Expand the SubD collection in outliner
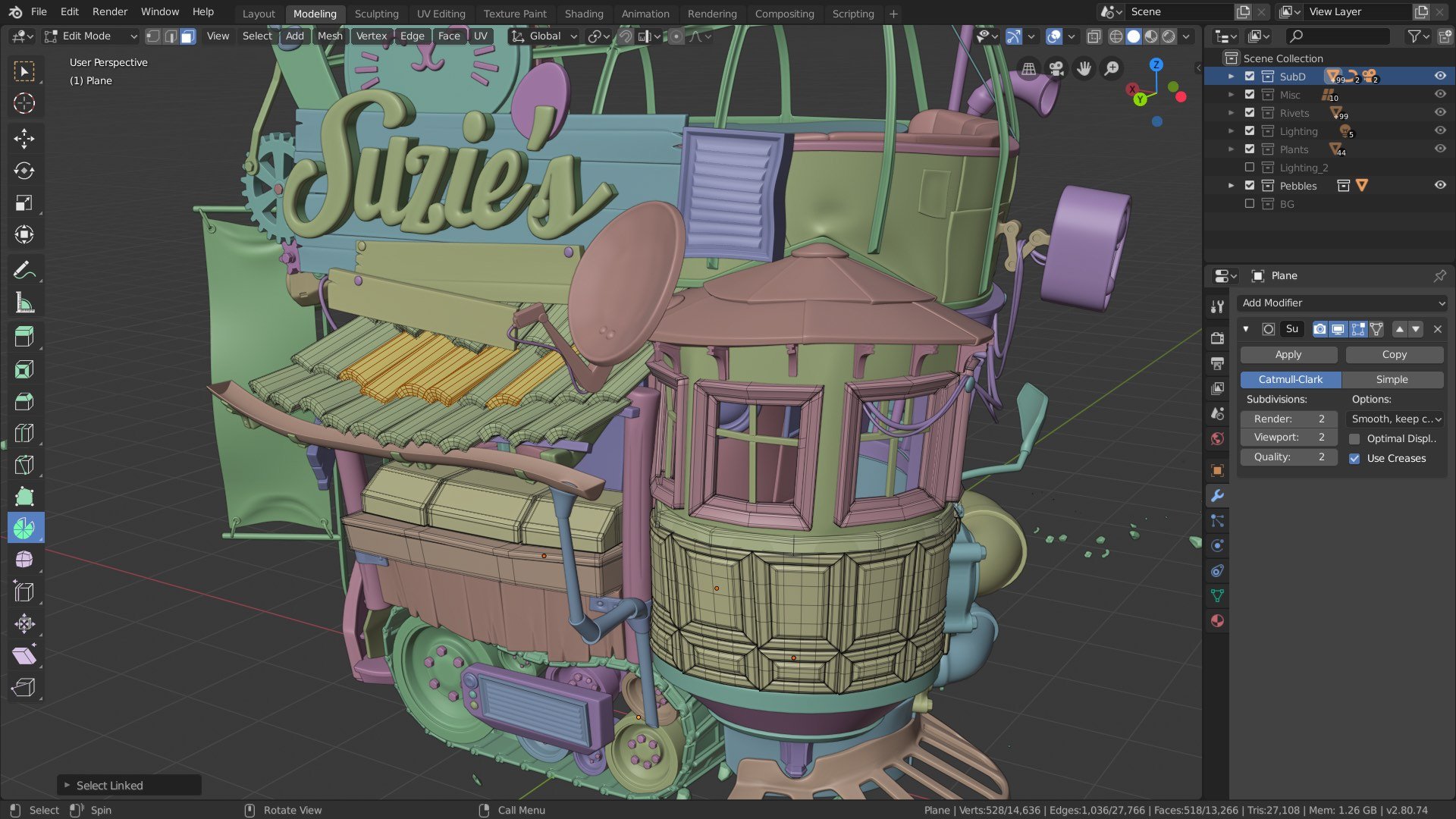 click(1231, 76)
